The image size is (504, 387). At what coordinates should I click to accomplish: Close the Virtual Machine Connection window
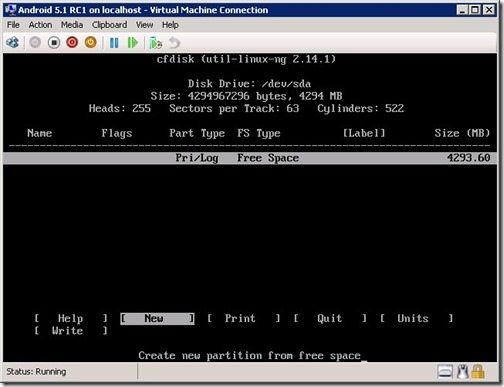pyautogui.click(x=489, y=10)
